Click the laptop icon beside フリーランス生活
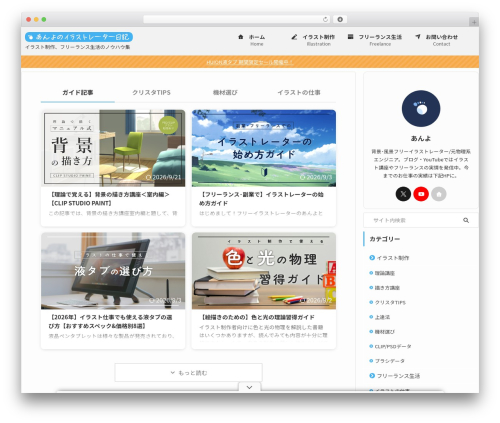The width and height of the screenshot is (500, 423). point(350,37)
